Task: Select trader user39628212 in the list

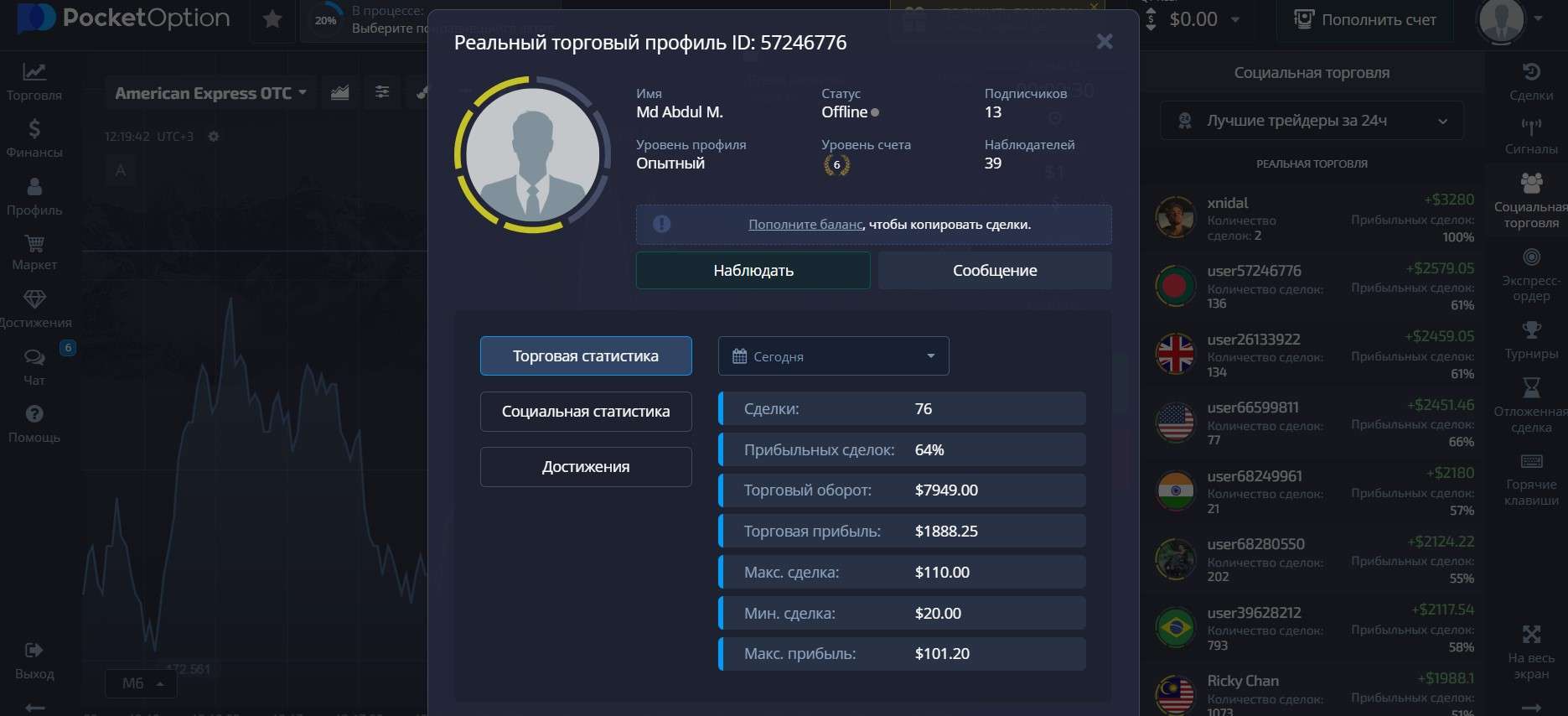Action: 1312,629
